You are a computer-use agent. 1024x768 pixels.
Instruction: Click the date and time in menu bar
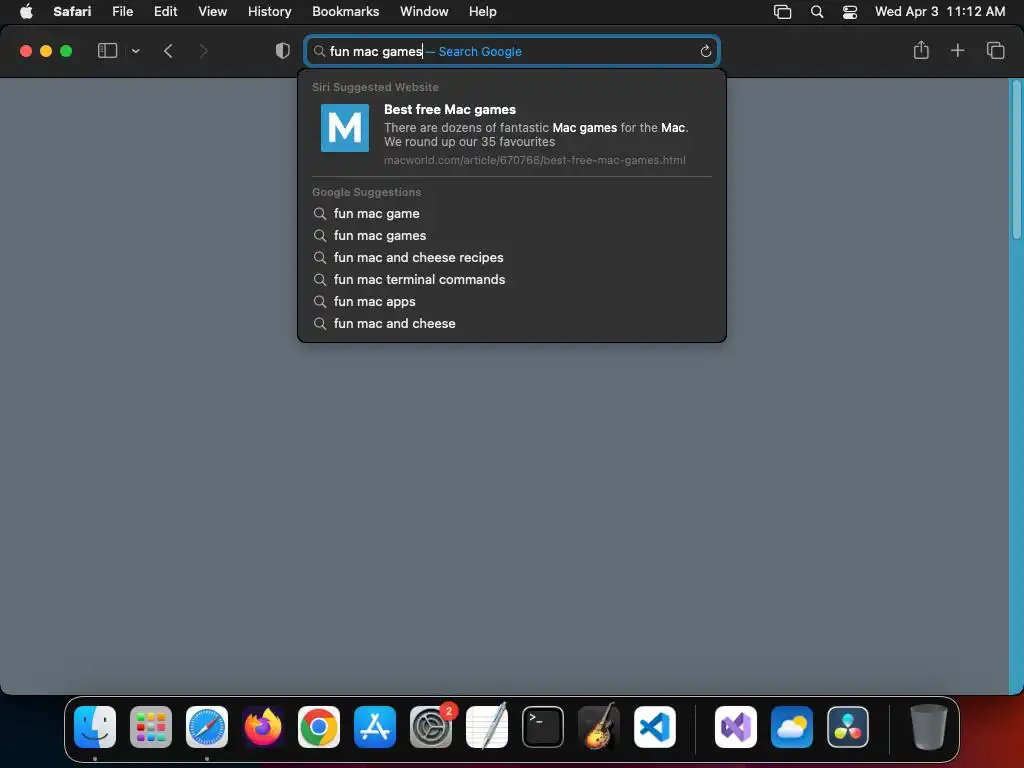click(940, 11)
